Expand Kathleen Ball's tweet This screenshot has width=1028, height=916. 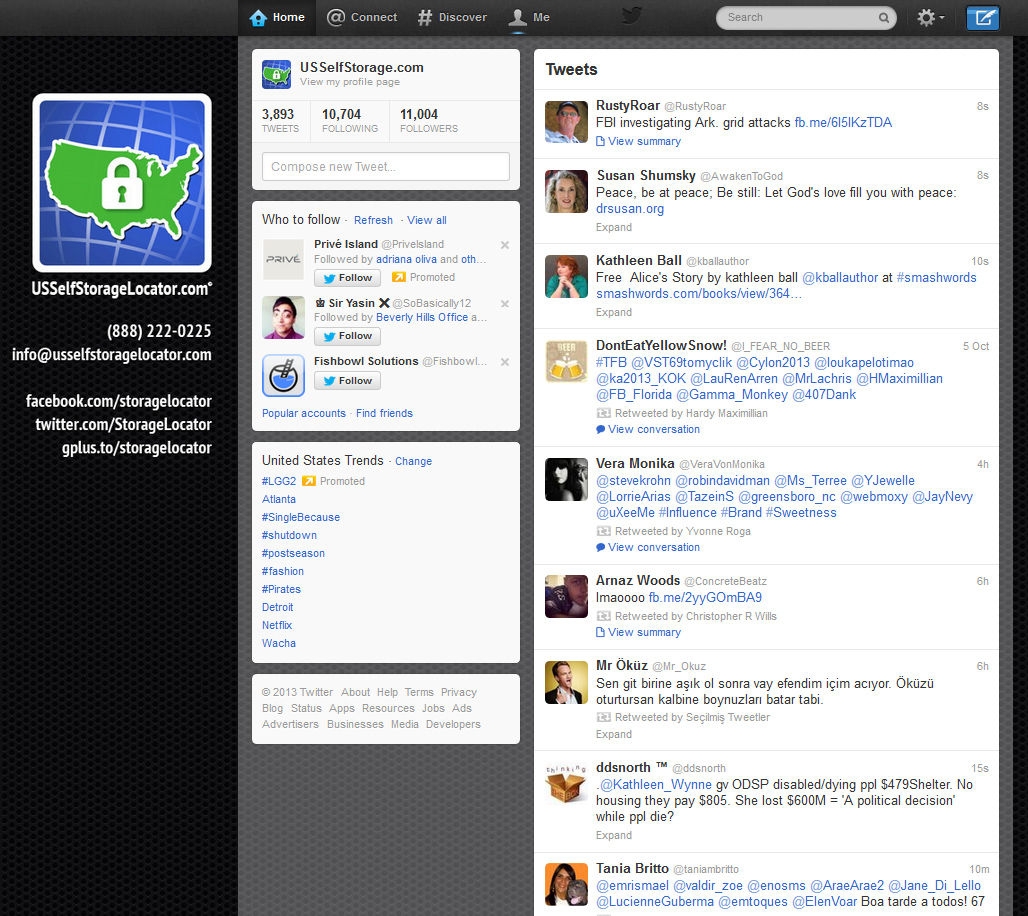click(614, 312)
